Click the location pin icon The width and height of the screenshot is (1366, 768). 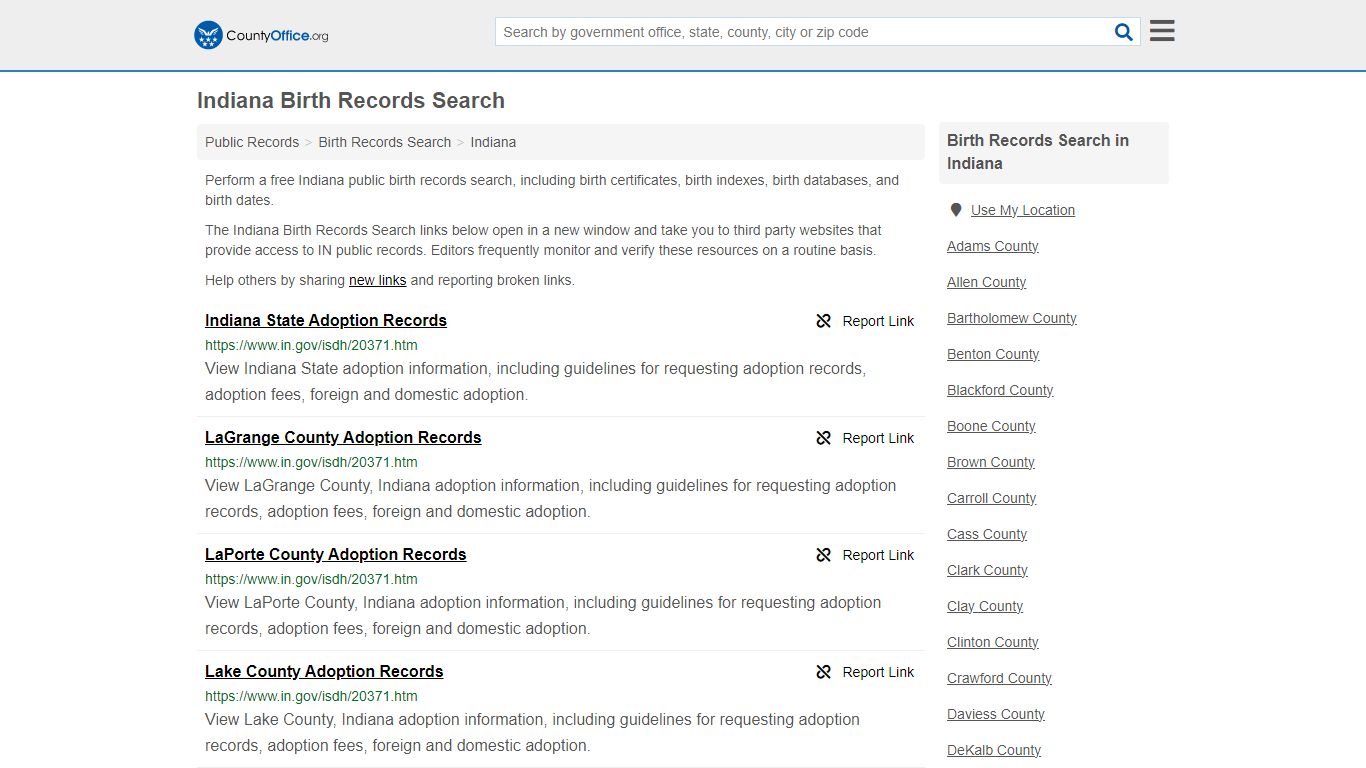pyautogui.click(x=956, y=210)
